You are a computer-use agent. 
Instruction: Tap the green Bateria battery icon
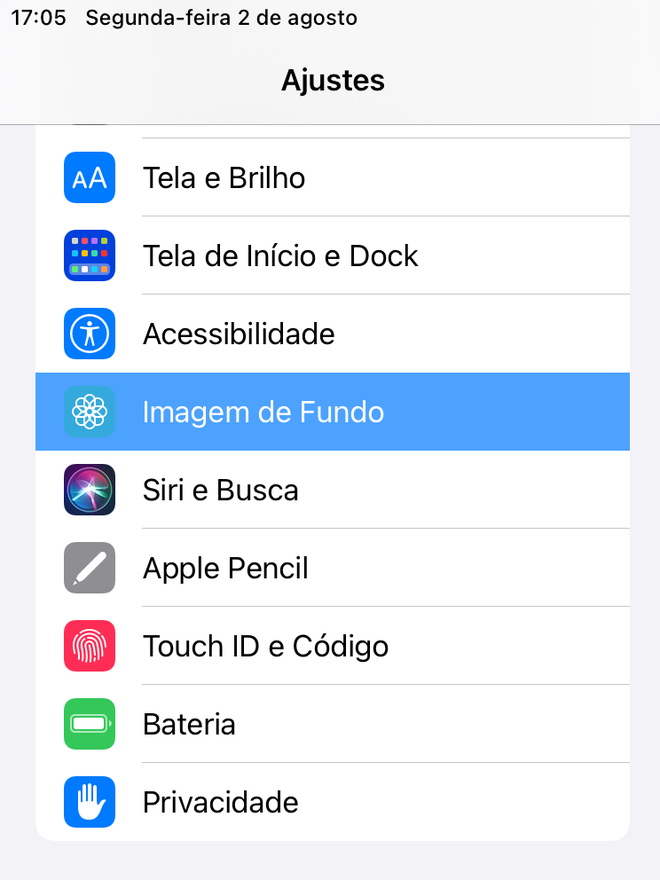(89, 723)
